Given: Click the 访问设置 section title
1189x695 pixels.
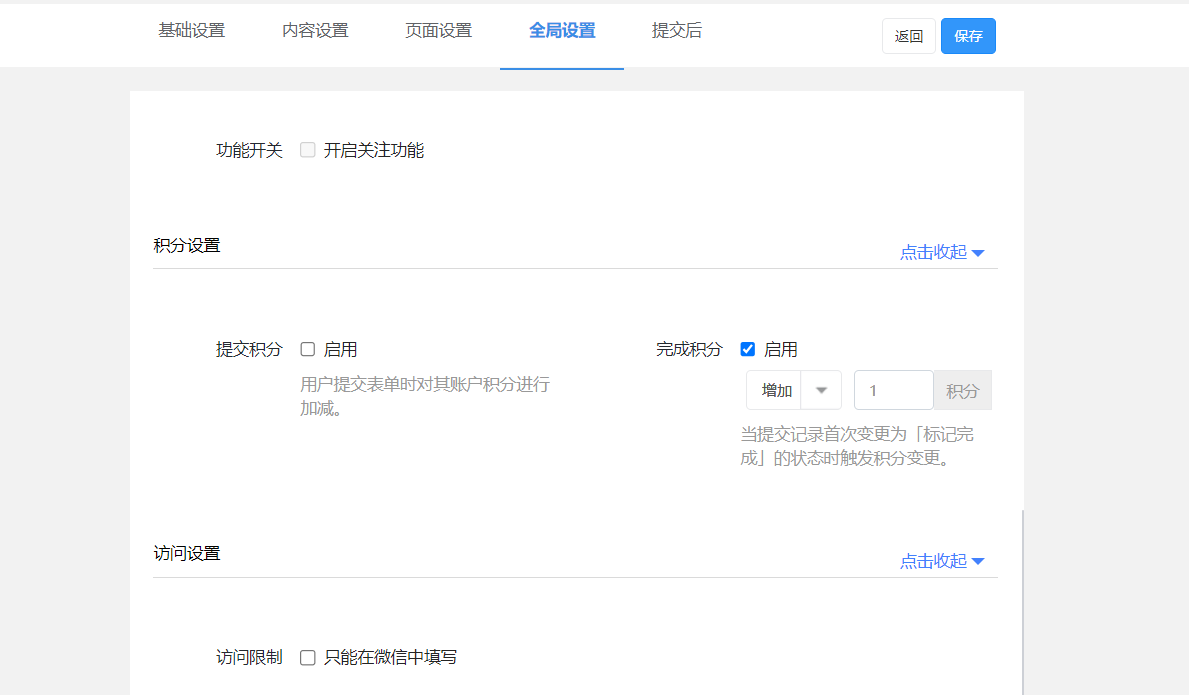Looking at the screenshot, I should 187,553.
